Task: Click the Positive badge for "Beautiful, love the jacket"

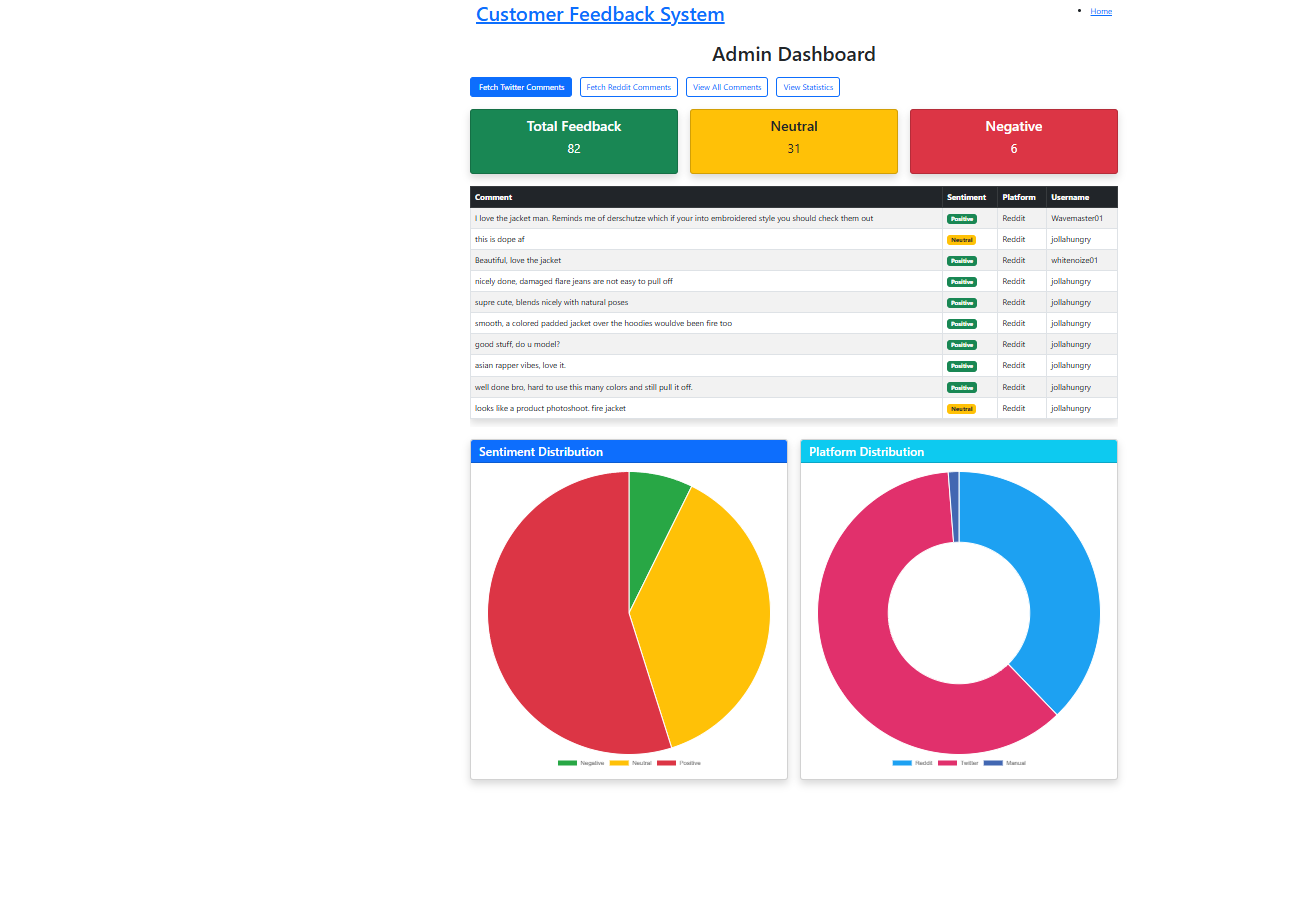Action: (962, 261)
